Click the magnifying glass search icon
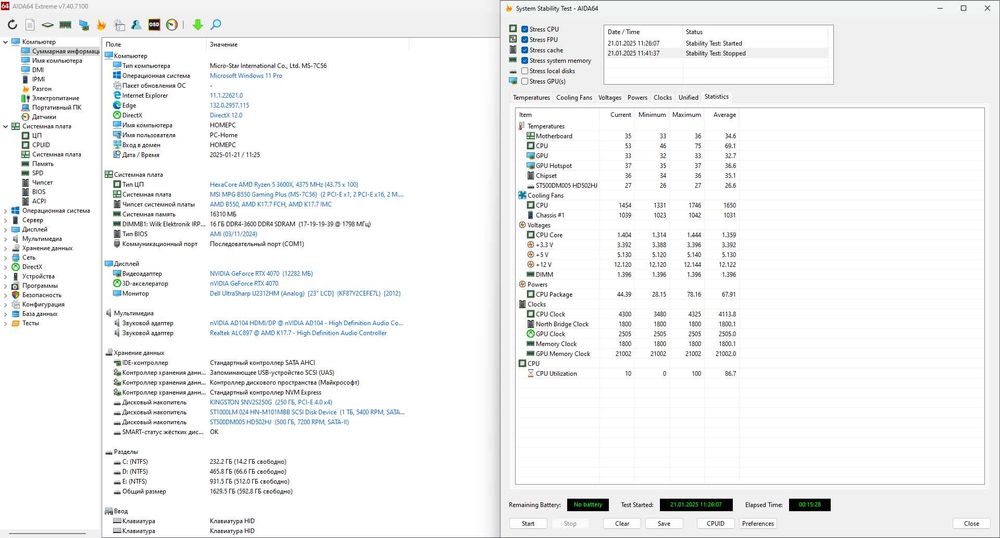 tap(215, 25)
